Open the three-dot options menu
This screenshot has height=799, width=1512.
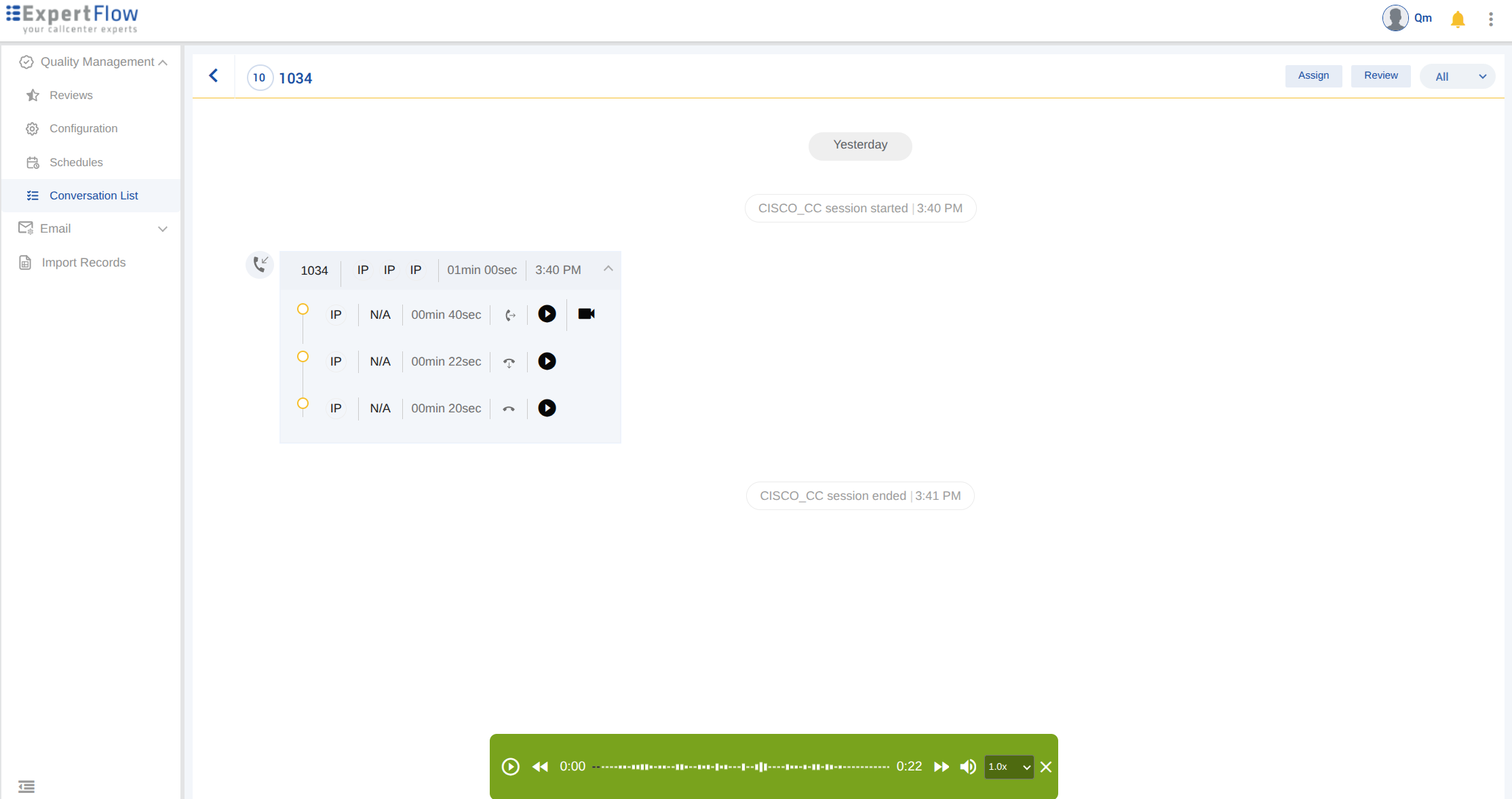1491,19
